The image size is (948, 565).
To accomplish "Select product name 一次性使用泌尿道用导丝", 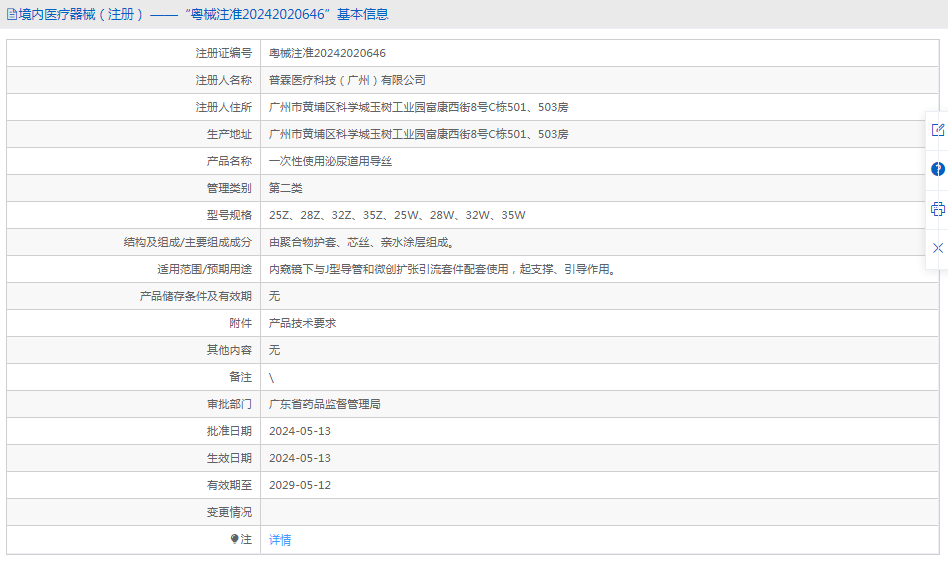I will [x=330, y=161].
